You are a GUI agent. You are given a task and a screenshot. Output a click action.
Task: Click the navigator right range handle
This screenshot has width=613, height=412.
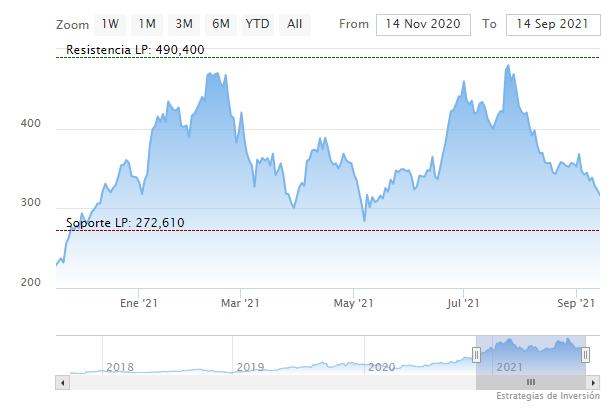pos(586,354)
